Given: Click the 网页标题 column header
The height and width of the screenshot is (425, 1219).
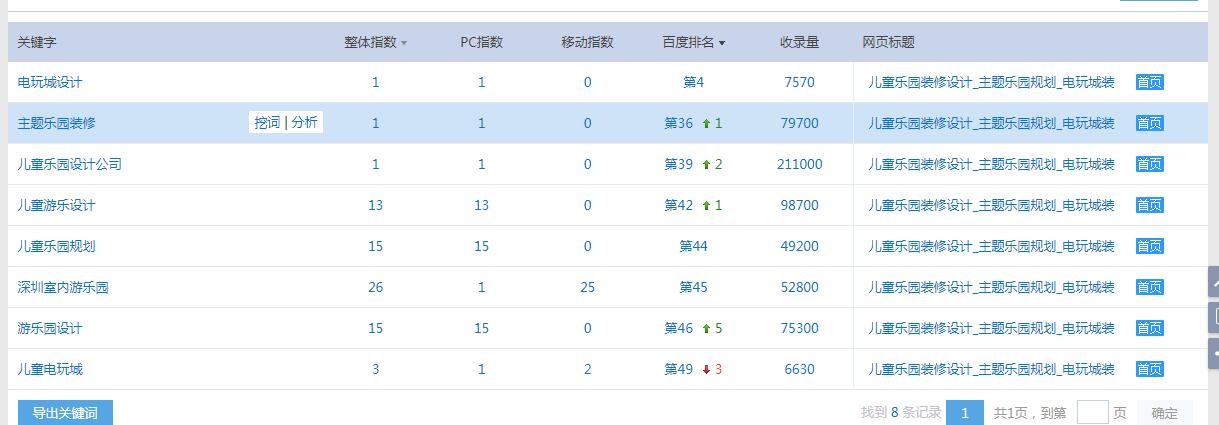Looking at the screenshot, I should (888, 42).
